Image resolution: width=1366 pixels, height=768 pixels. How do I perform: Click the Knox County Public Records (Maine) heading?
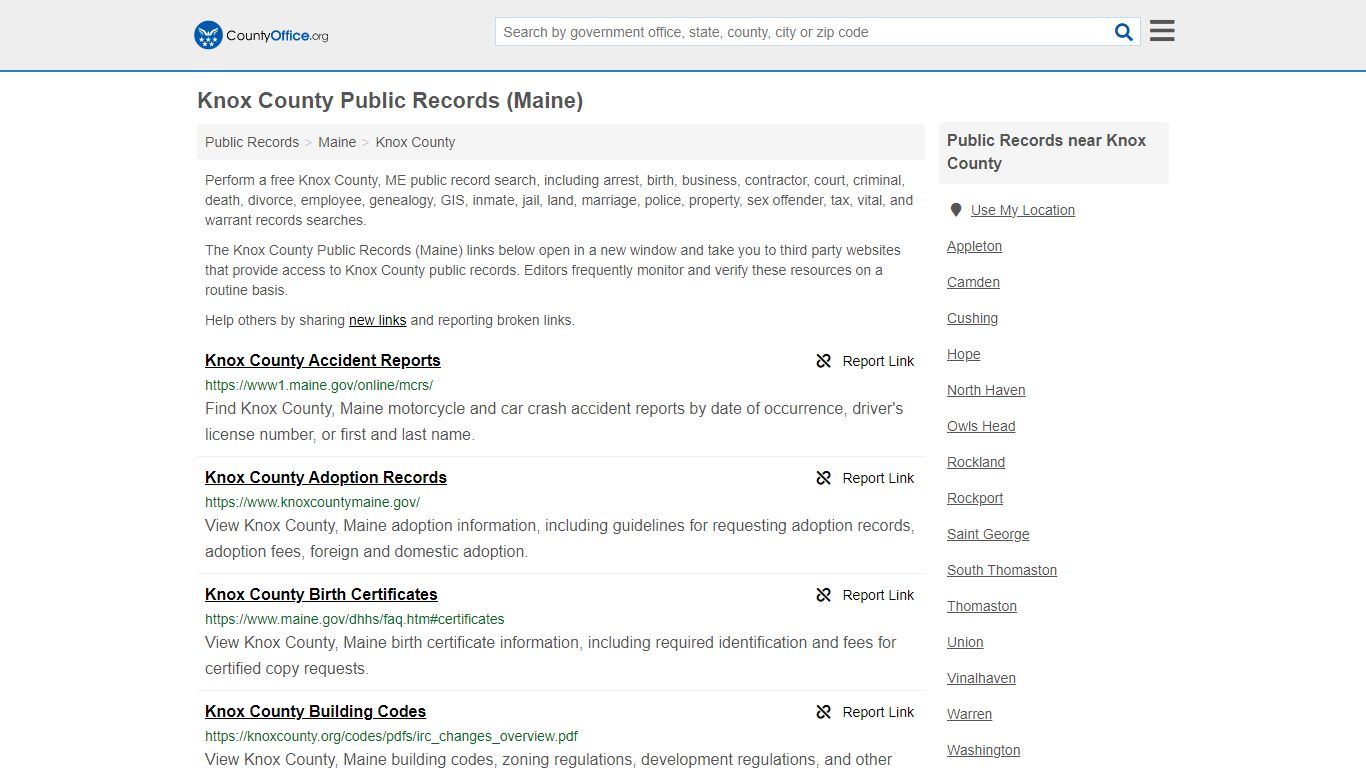click(x=390, y=101)
